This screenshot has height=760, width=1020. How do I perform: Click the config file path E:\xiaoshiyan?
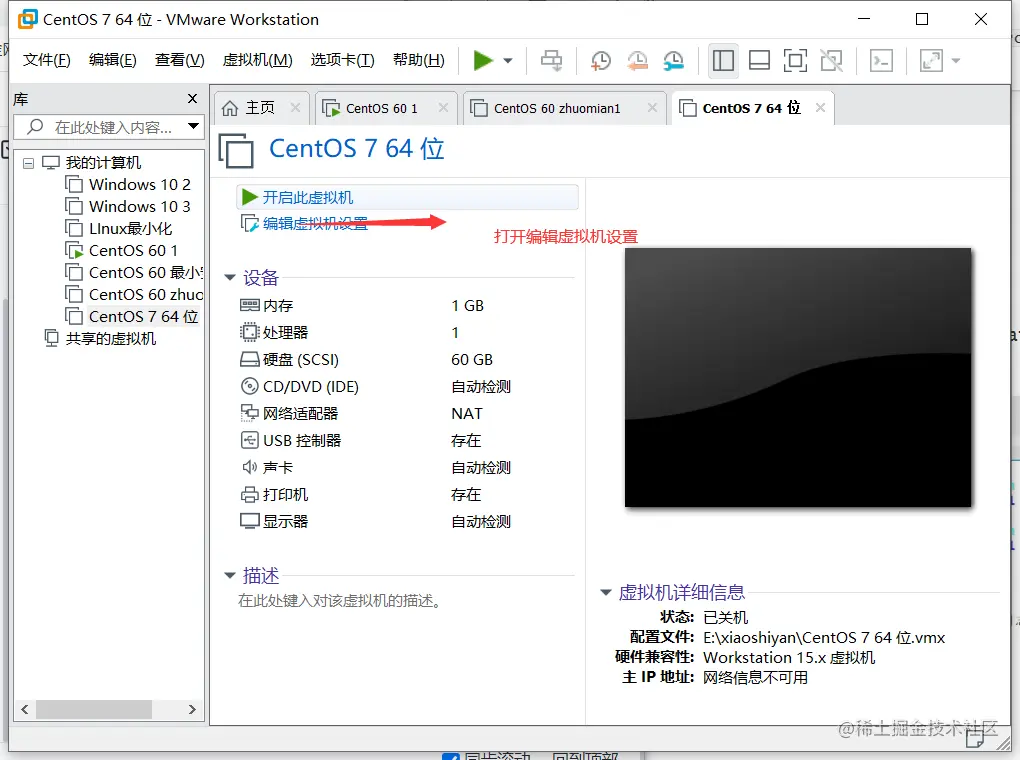[824, 638]
